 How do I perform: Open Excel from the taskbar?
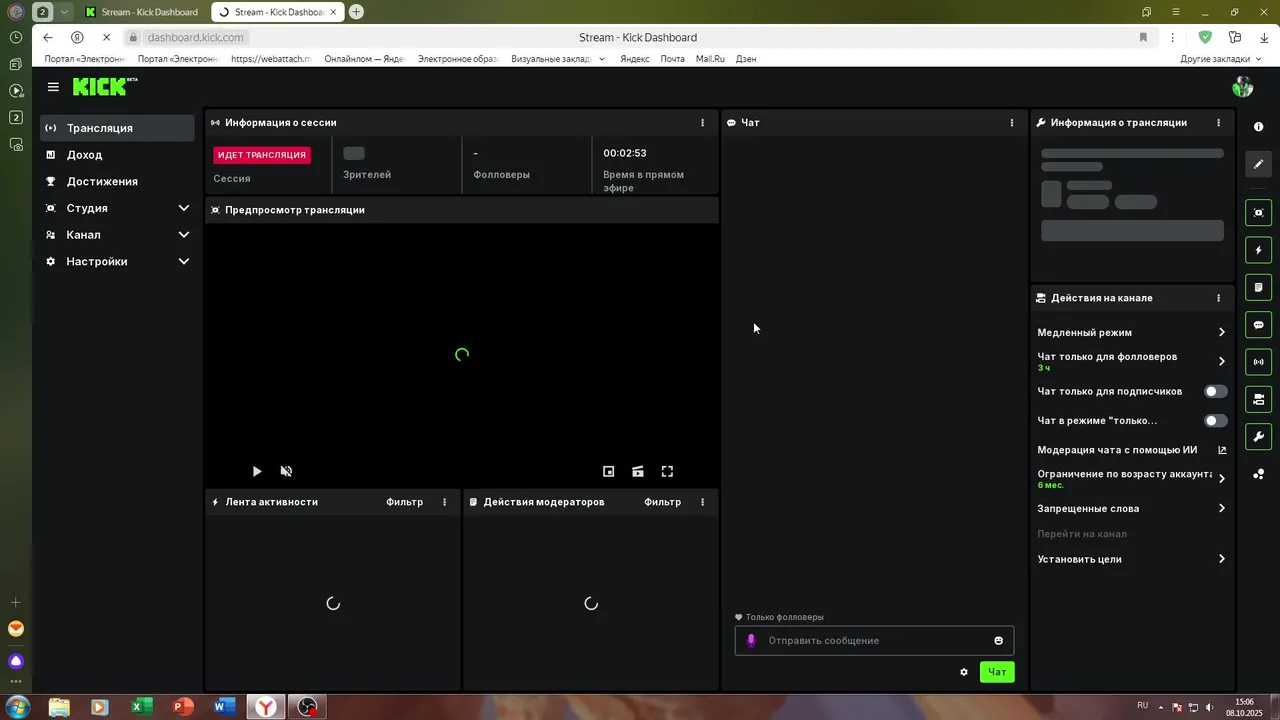tap(141, 707)
